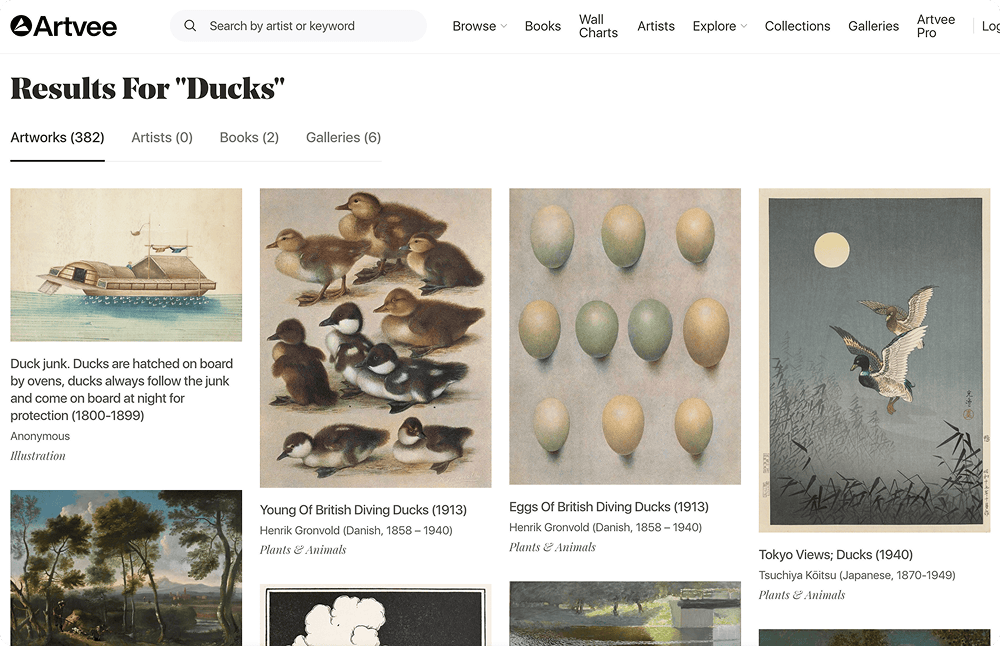Open the duck eggs artwork thumbnail
This screenshot has height=646, width=1000.
tap(625, 336)
